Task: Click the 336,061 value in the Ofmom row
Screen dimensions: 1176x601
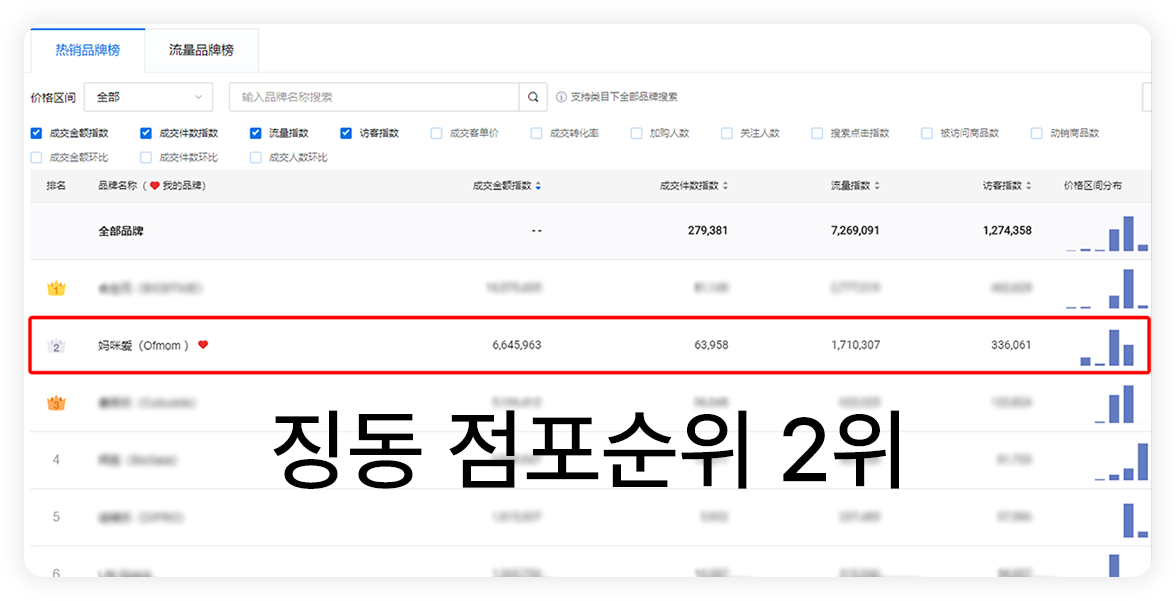Action: [x=1011, y=345]
